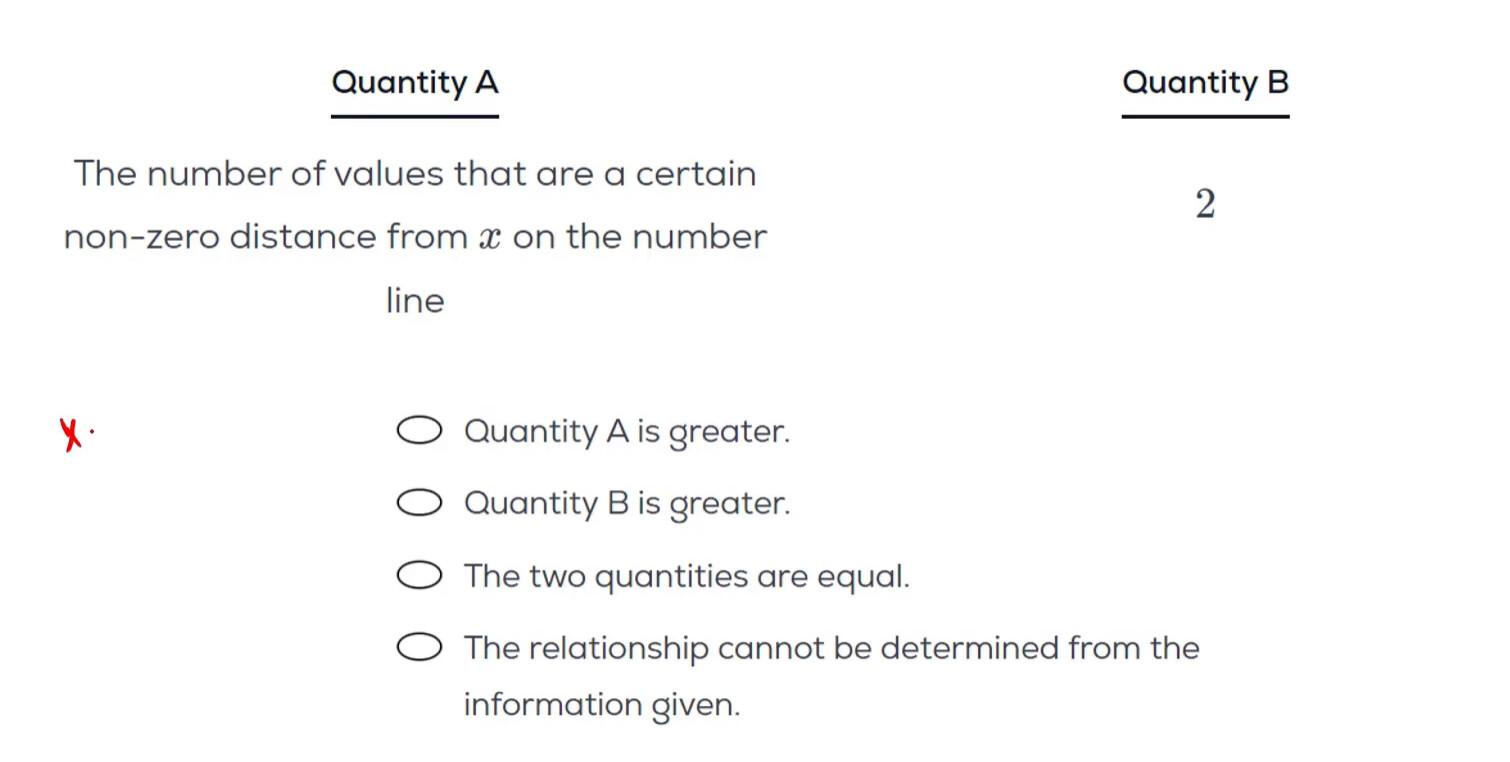Image resolution: width=1510 pixels, height=762 pixels.
Task: Click the "Quantity B" column heading
Action: [x=1205, y=82]
